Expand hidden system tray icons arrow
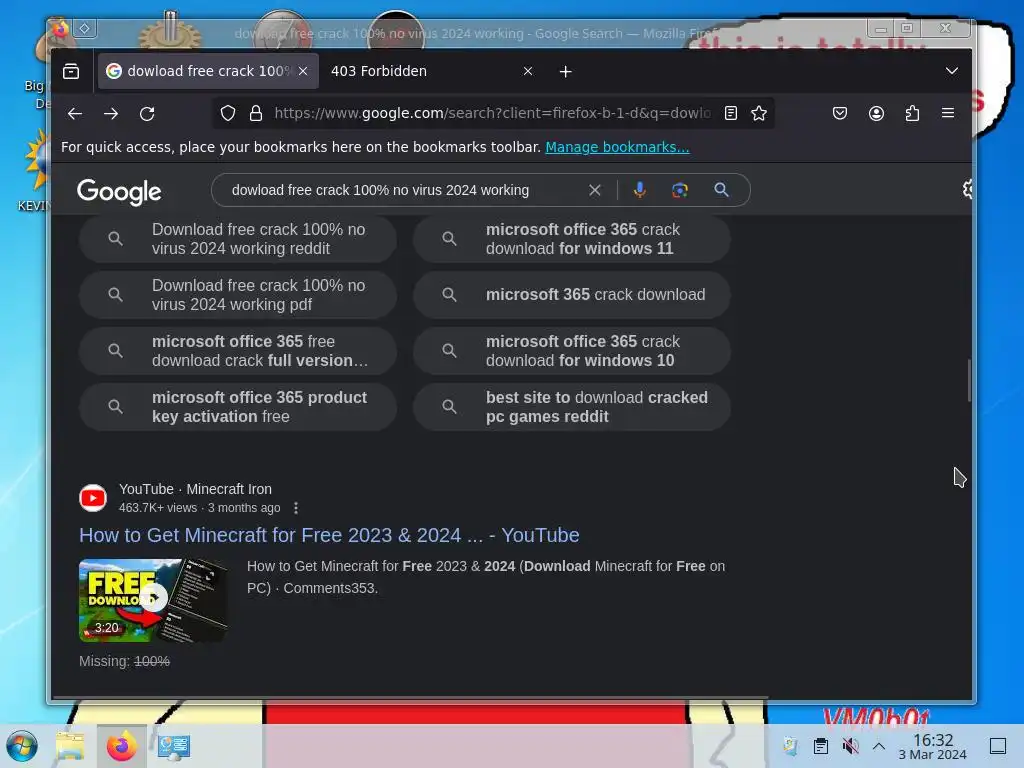The image size is (1024, 768). (879, 746)
